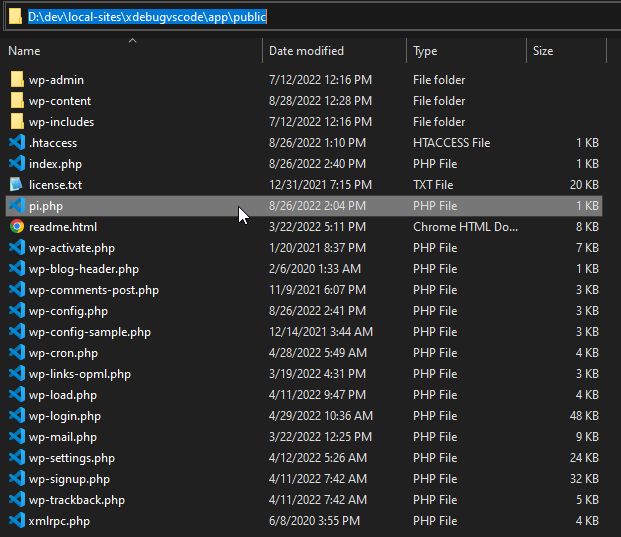
Task: Click the VS Code icon beside xmlrpc.php
Action: [x=17, y=520]
